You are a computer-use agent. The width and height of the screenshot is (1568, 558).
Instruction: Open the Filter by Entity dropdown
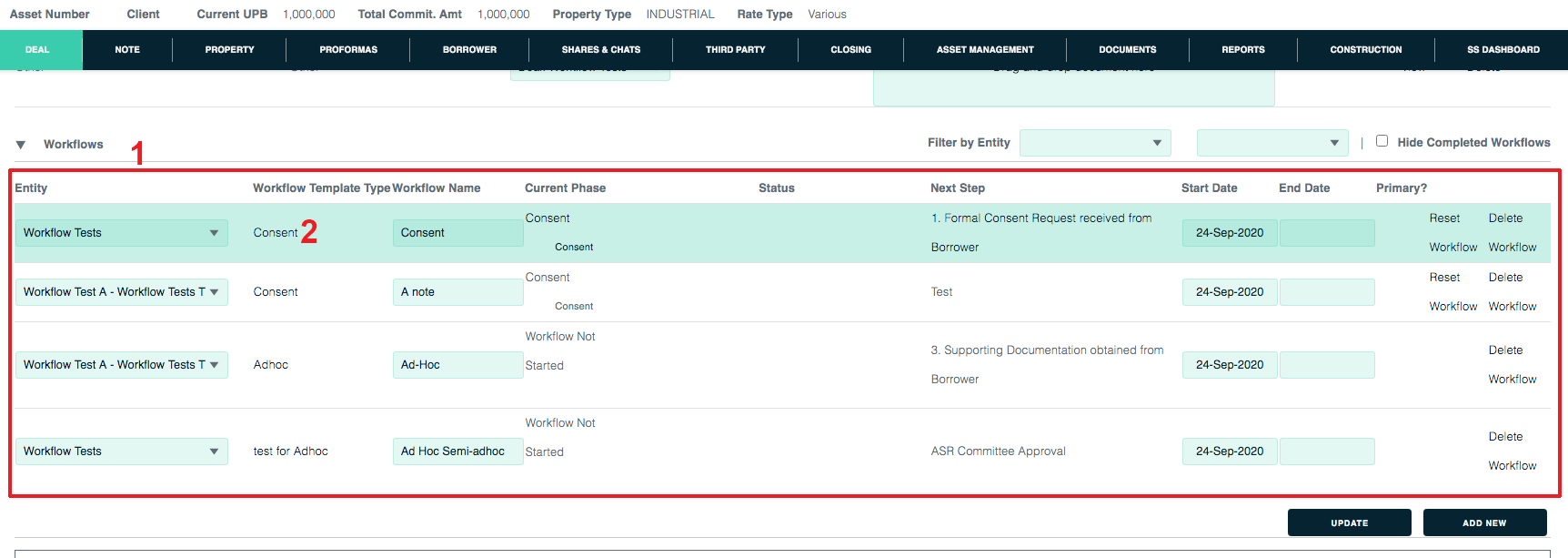click(x=1095, y=143)
